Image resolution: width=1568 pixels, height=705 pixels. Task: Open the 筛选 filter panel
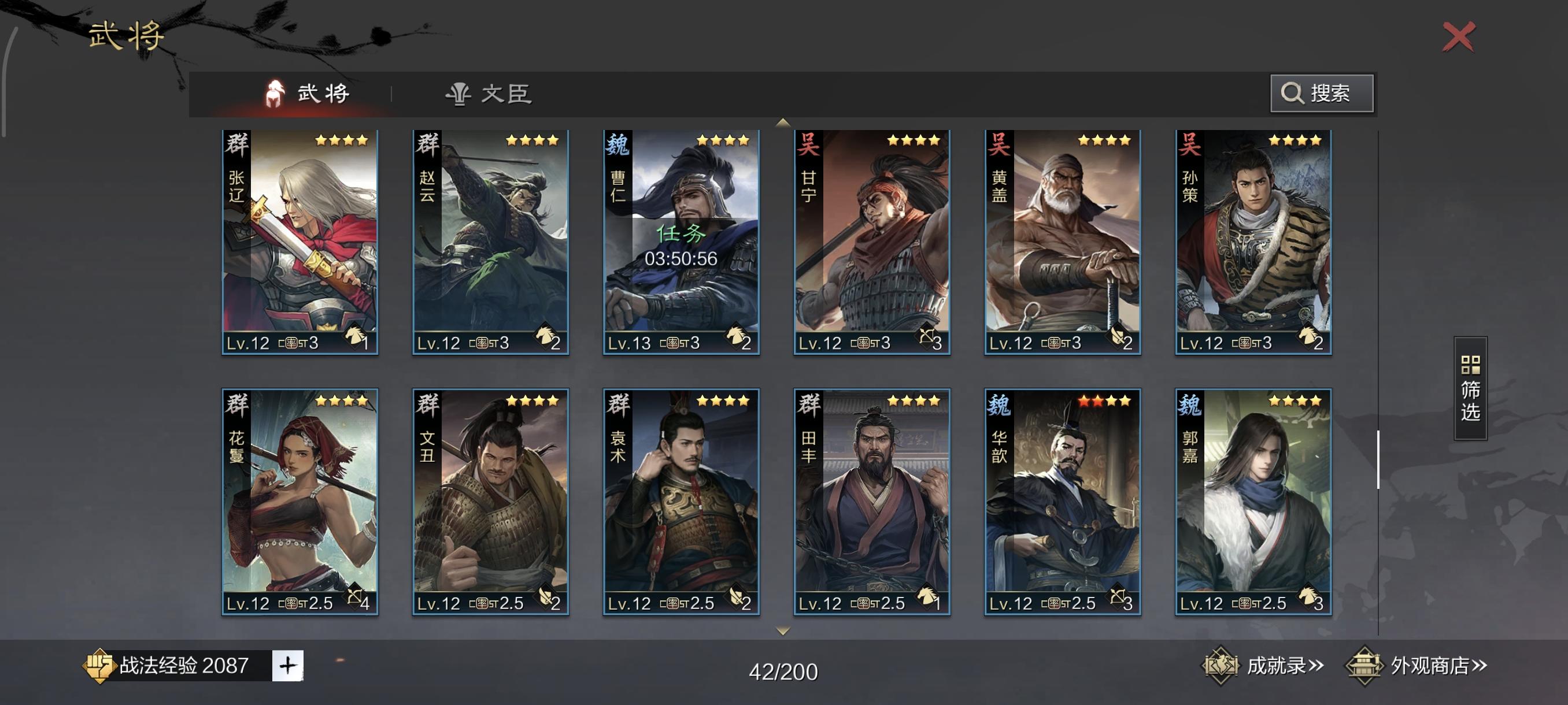tap(1470, 388)
